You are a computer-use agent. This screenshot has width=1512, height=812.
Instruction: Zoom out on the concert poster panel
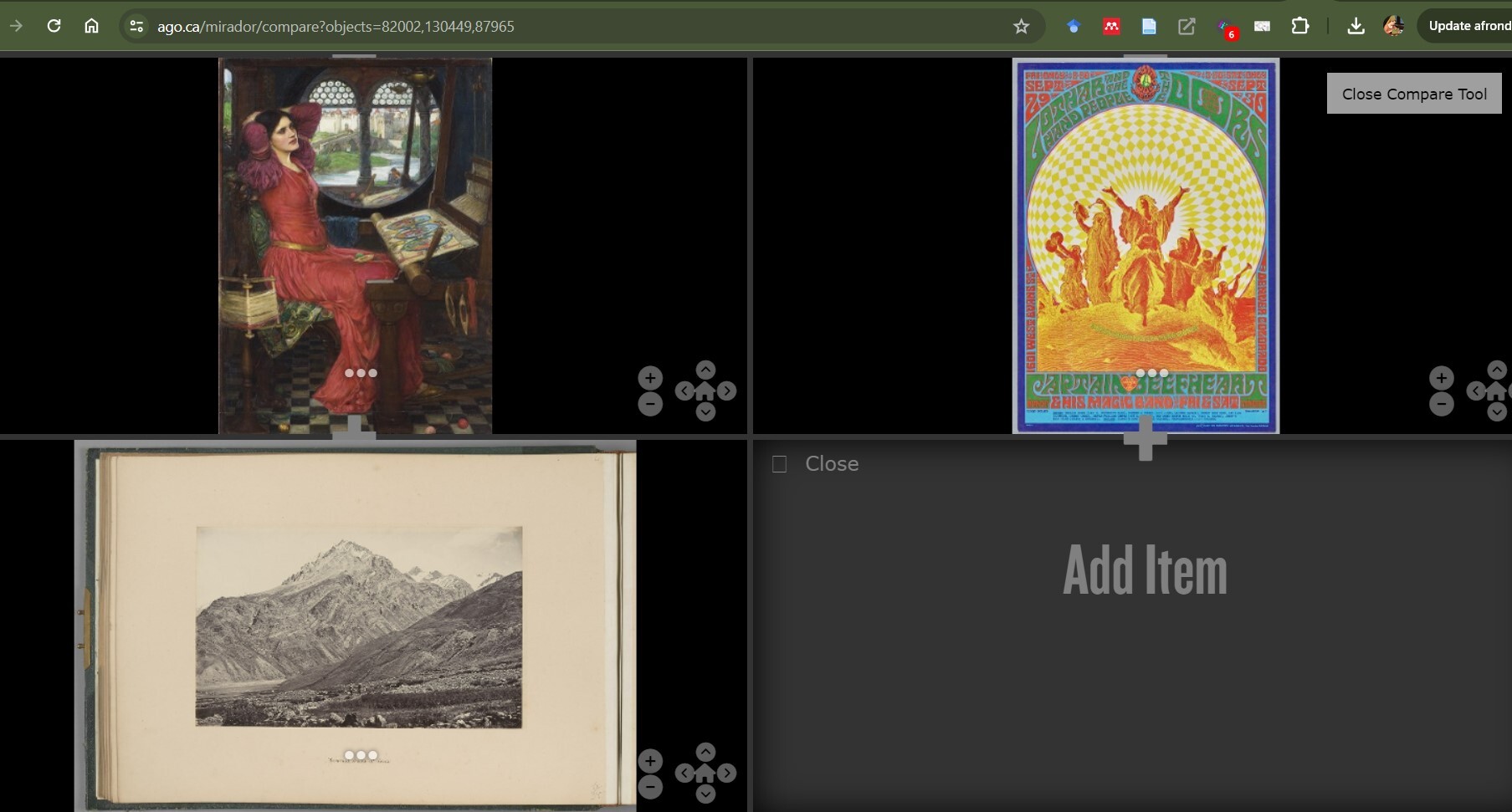pos(1441,405)
